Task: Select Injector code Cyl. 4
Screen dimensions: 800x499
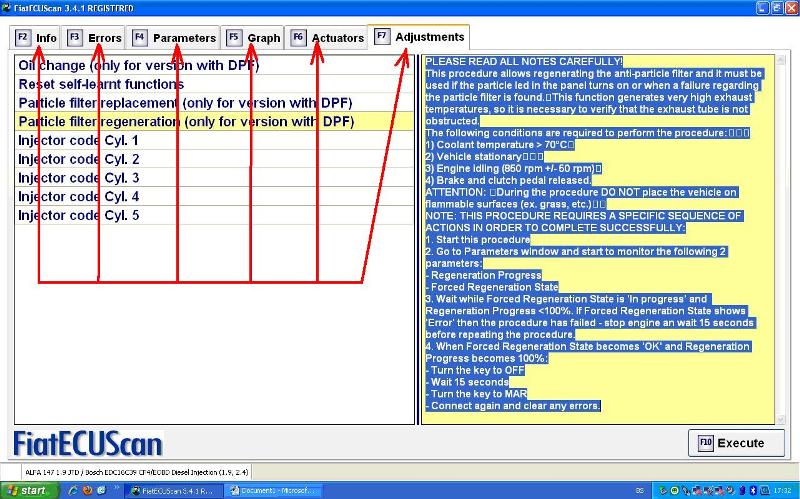Action: pos(214,196)
